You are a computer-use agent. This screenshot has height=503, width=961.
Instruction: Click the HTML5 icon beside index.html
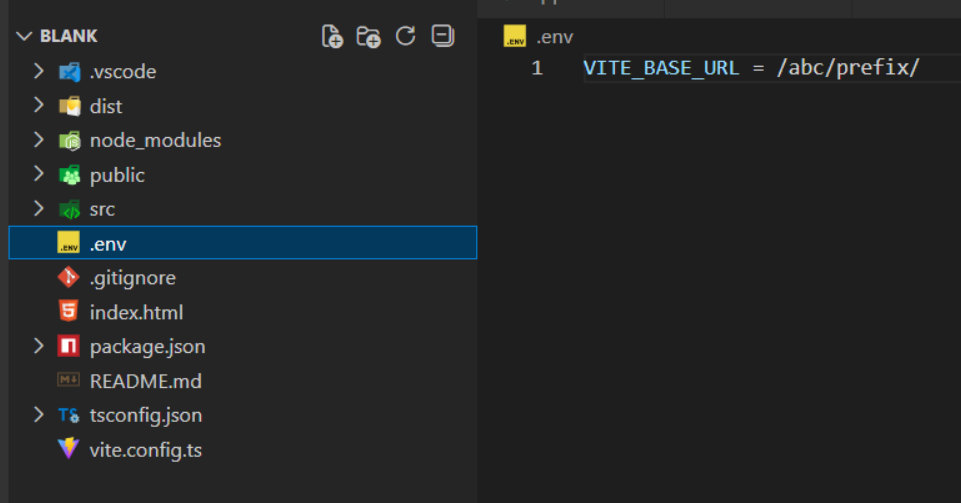(x=69, y=312)
